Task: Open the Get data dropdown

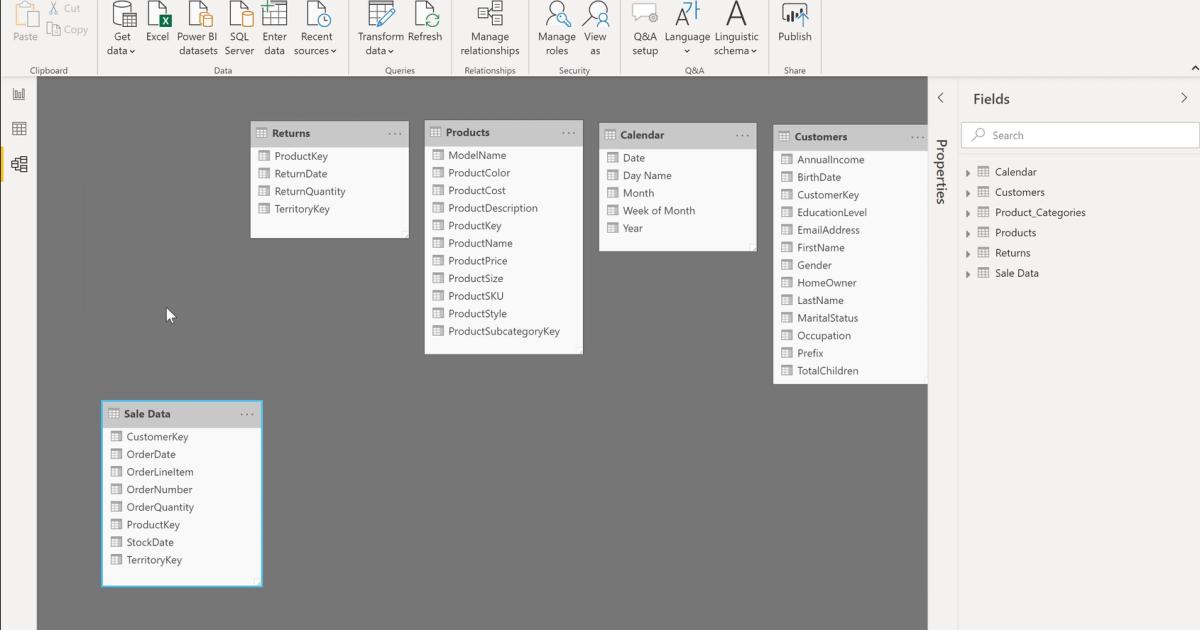Action: (x=120, y=30)
